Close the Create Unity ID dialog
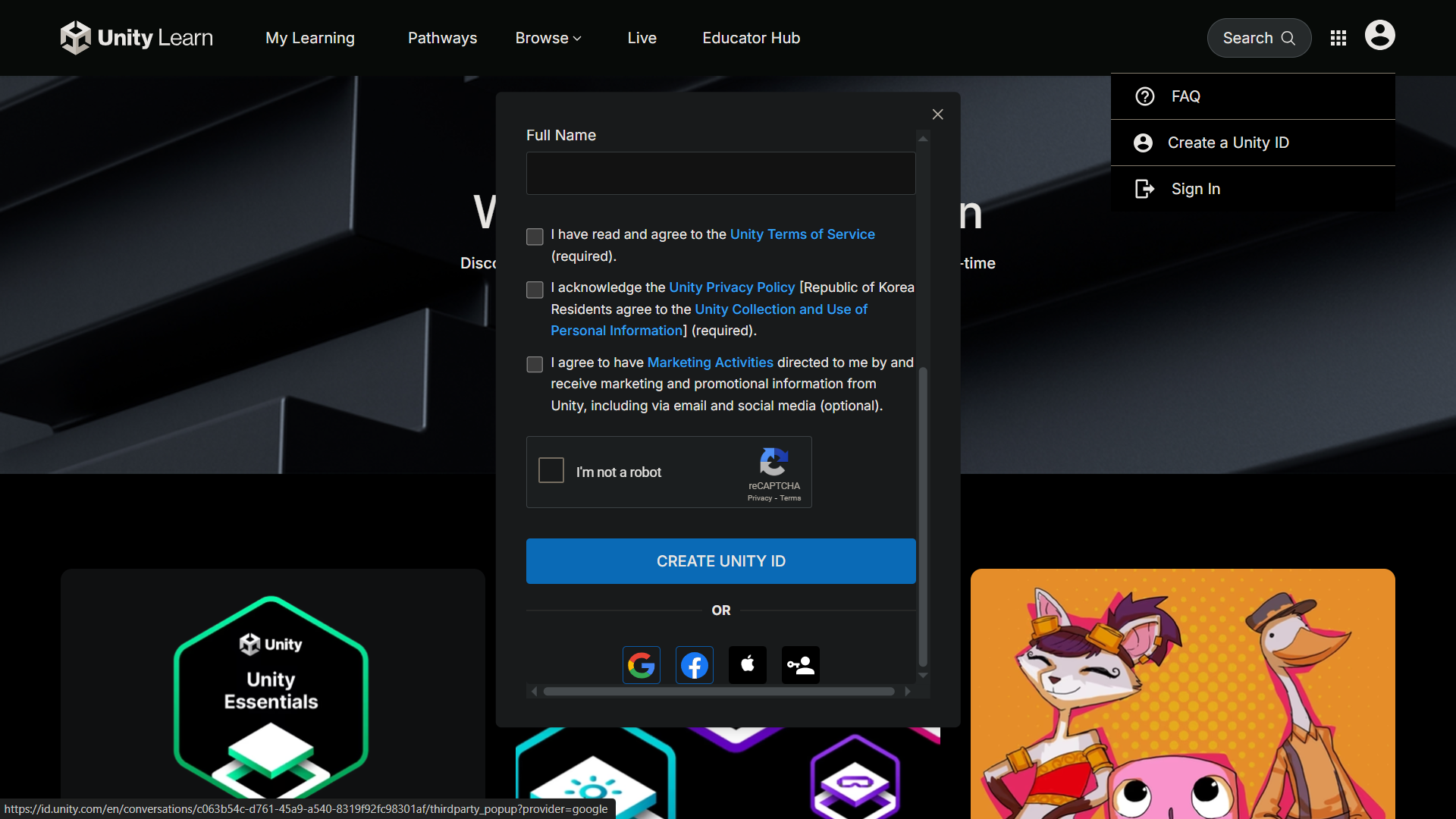Image resolution: width=1456 pixels, height=819 pixels. coord(938,115)
